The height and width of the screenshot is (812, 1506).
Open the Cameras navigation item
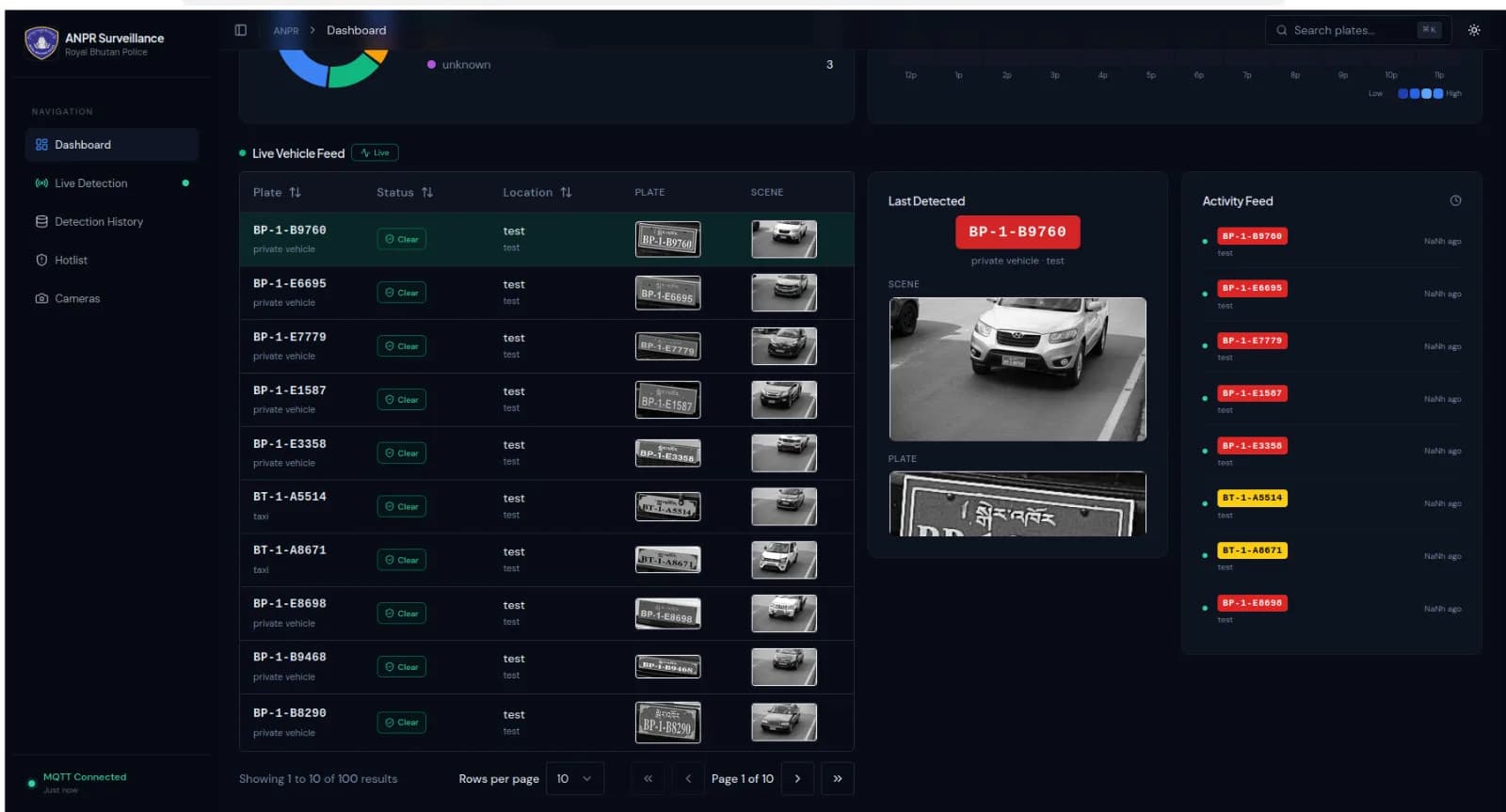(x=112, y=299)
